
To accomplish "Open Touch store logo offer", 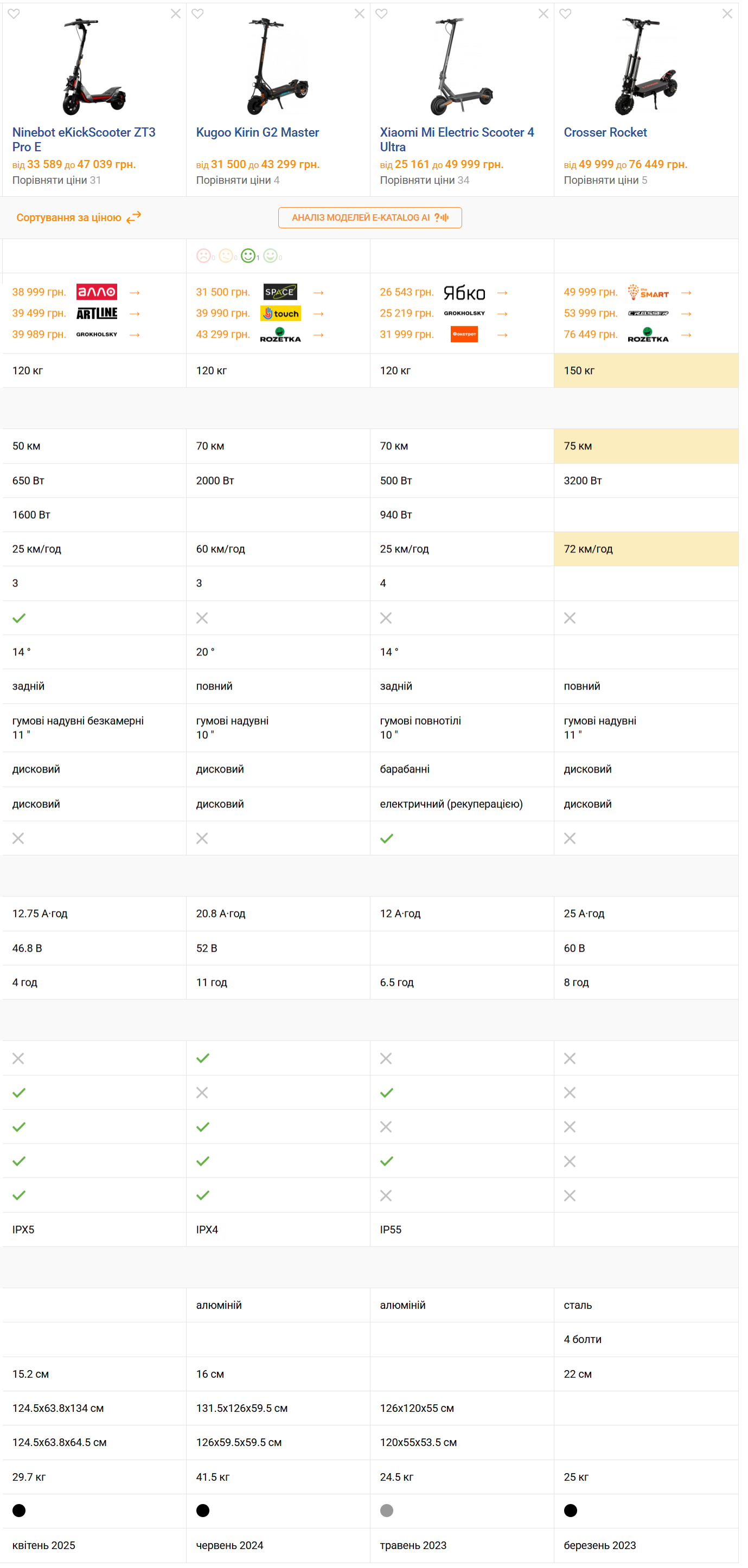I will coord(280,313).
